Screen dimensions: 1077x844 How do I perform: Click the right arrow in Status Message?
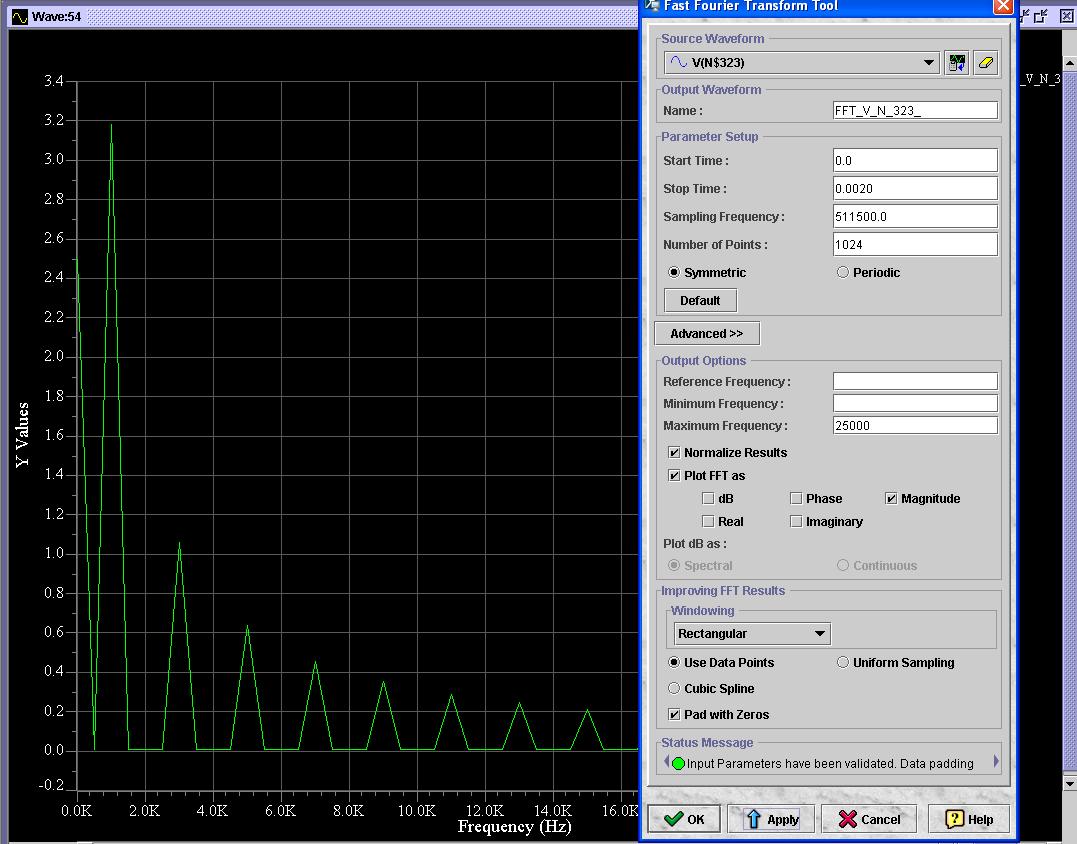coord(993,761)
